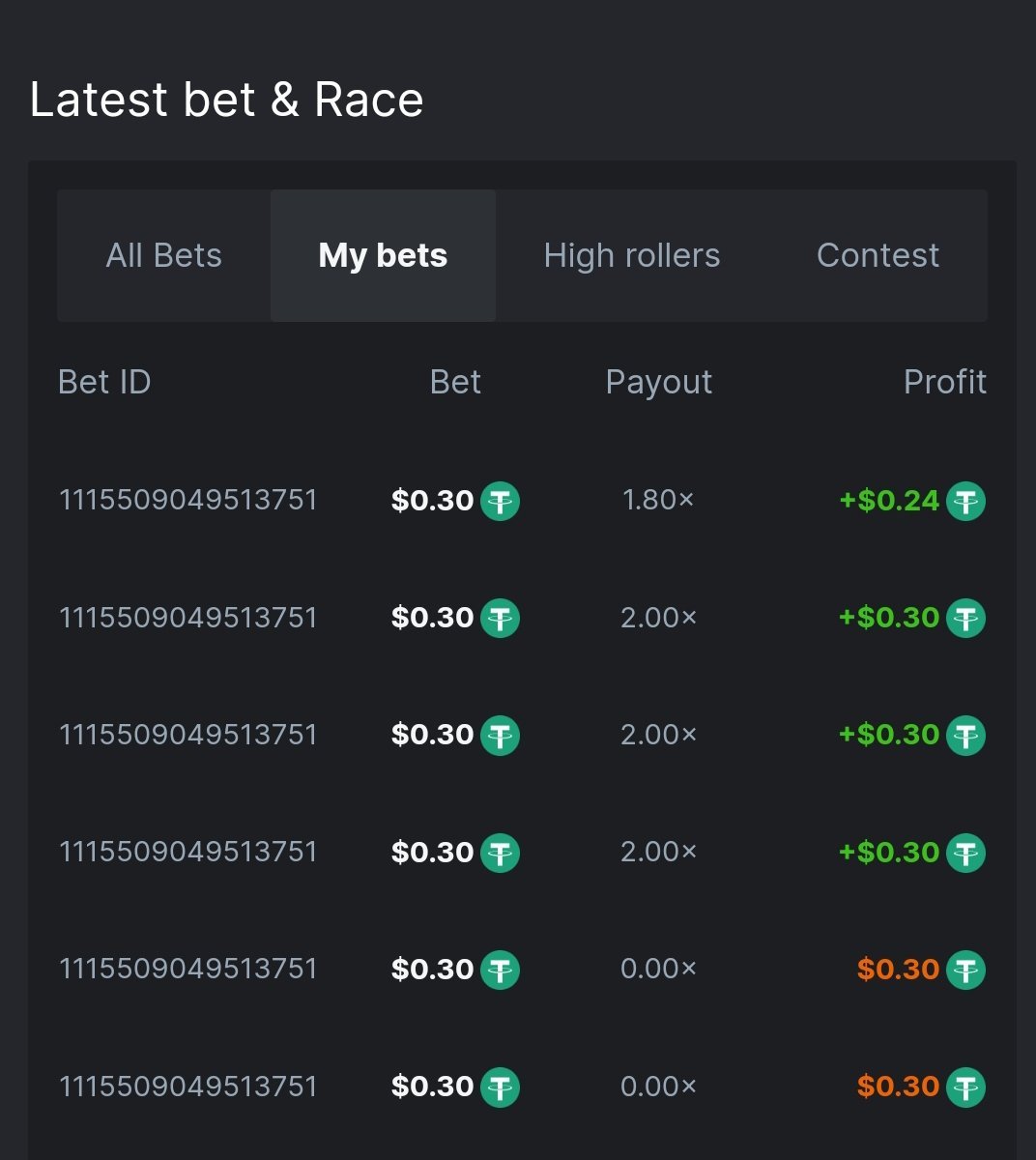
Task: Click the Profit column header
Action: tap(944, 382)
